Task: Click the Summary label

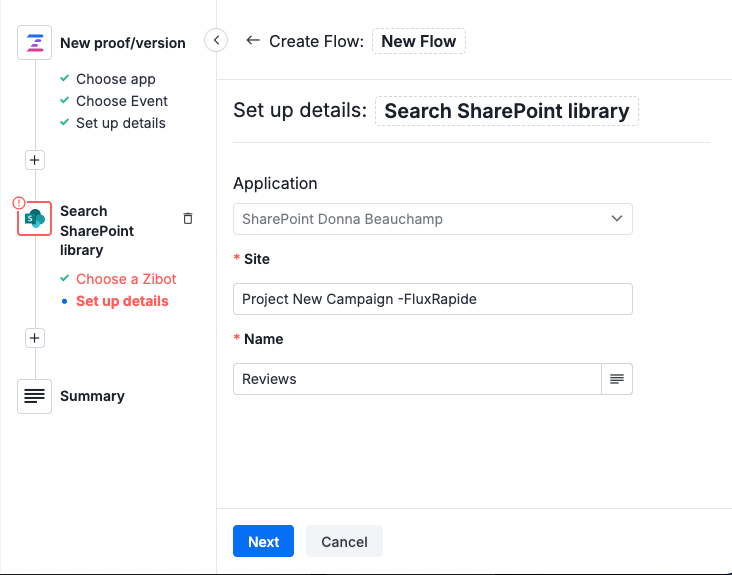Action: 92,396
